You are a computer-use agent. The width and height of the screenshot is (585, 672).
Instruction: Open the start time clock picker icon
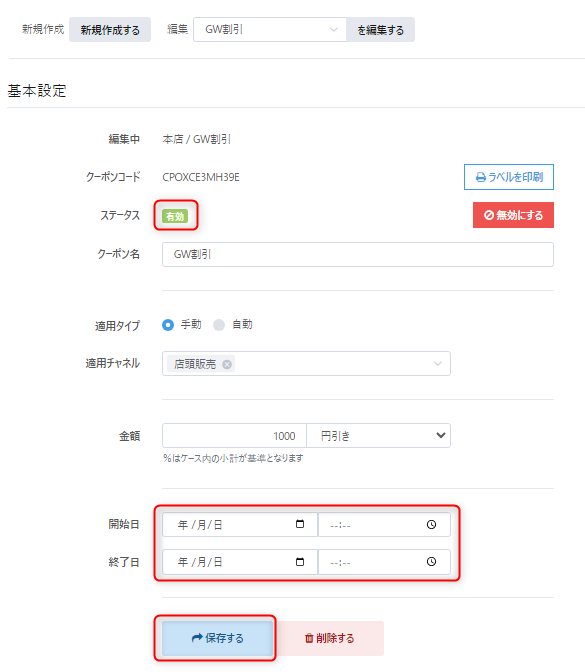[x=431, y=525]
